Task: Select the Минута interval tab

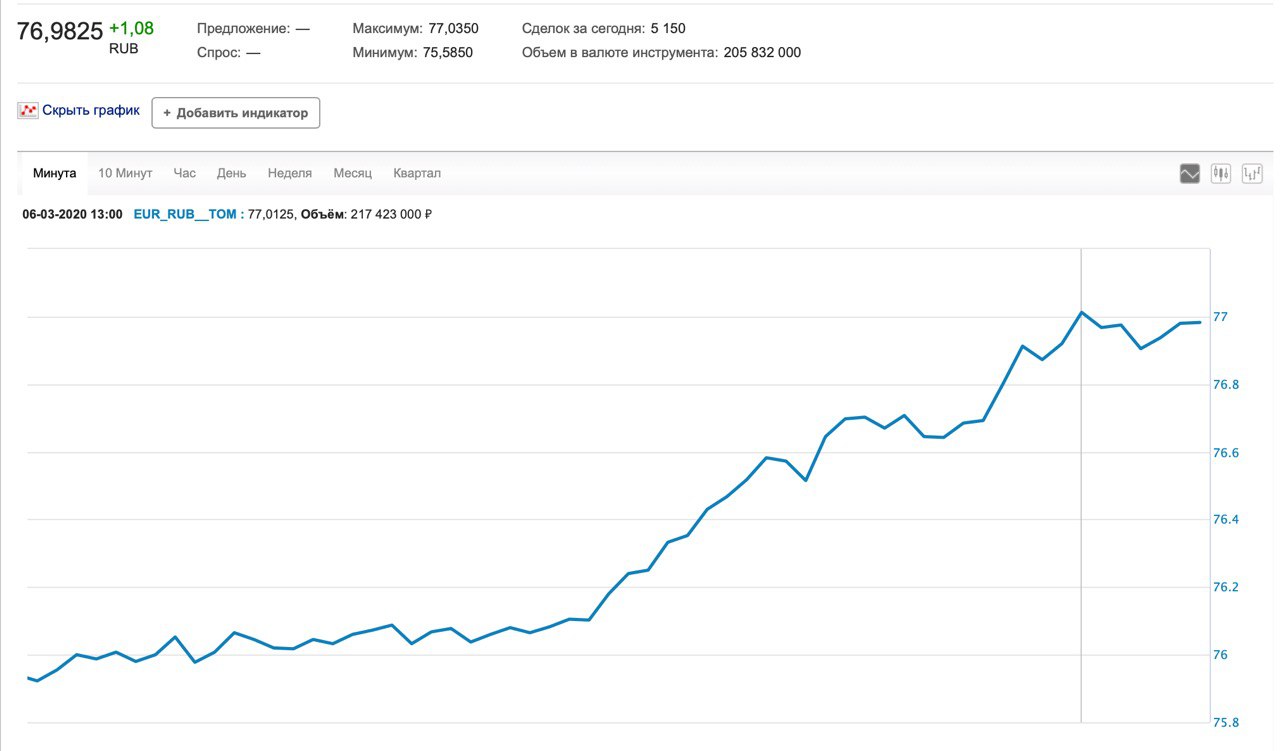Action: pos(54,173)
